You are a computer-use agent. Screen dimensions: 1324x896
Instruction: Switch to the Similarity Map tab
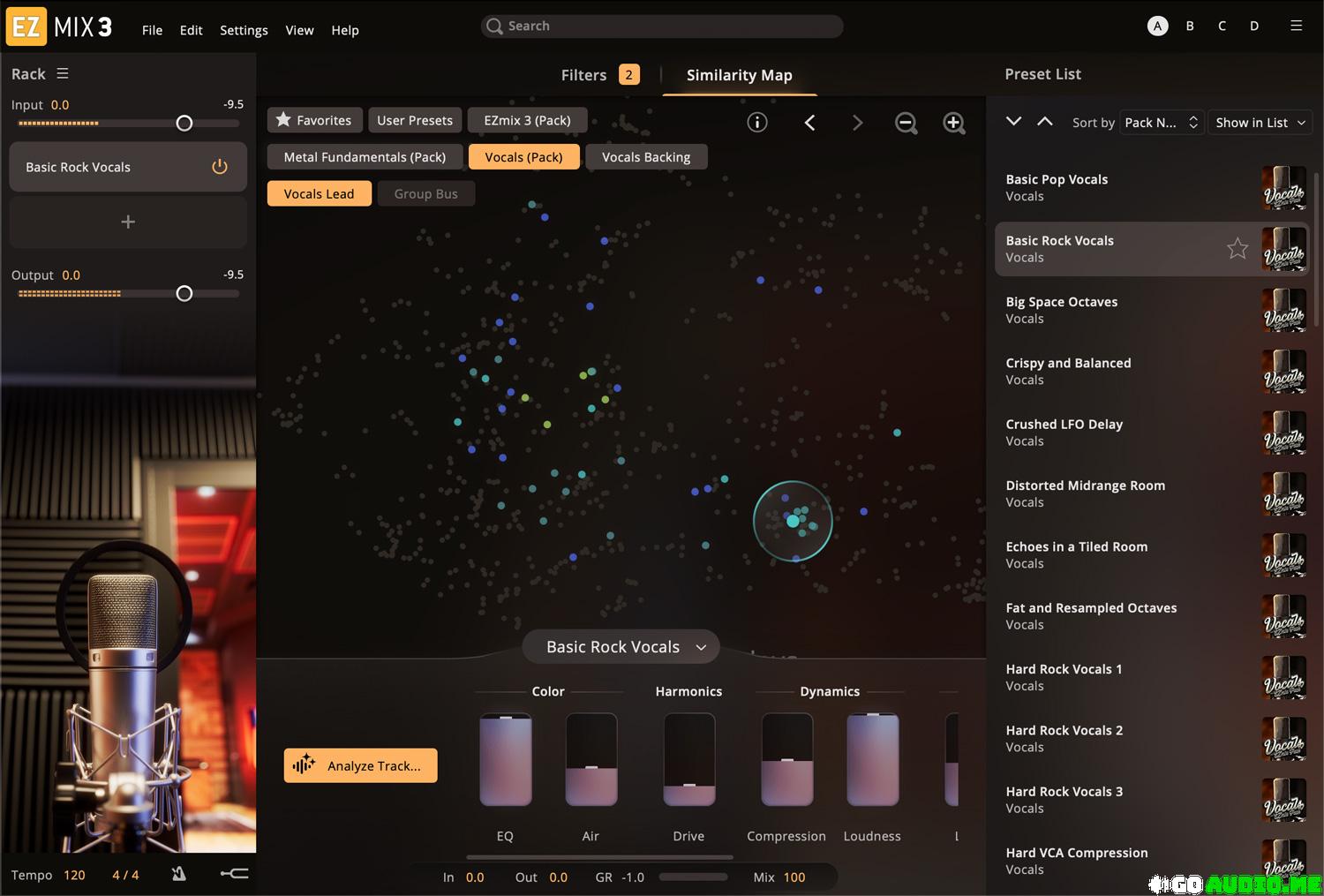pyautogui.click(x=740, y=75)
